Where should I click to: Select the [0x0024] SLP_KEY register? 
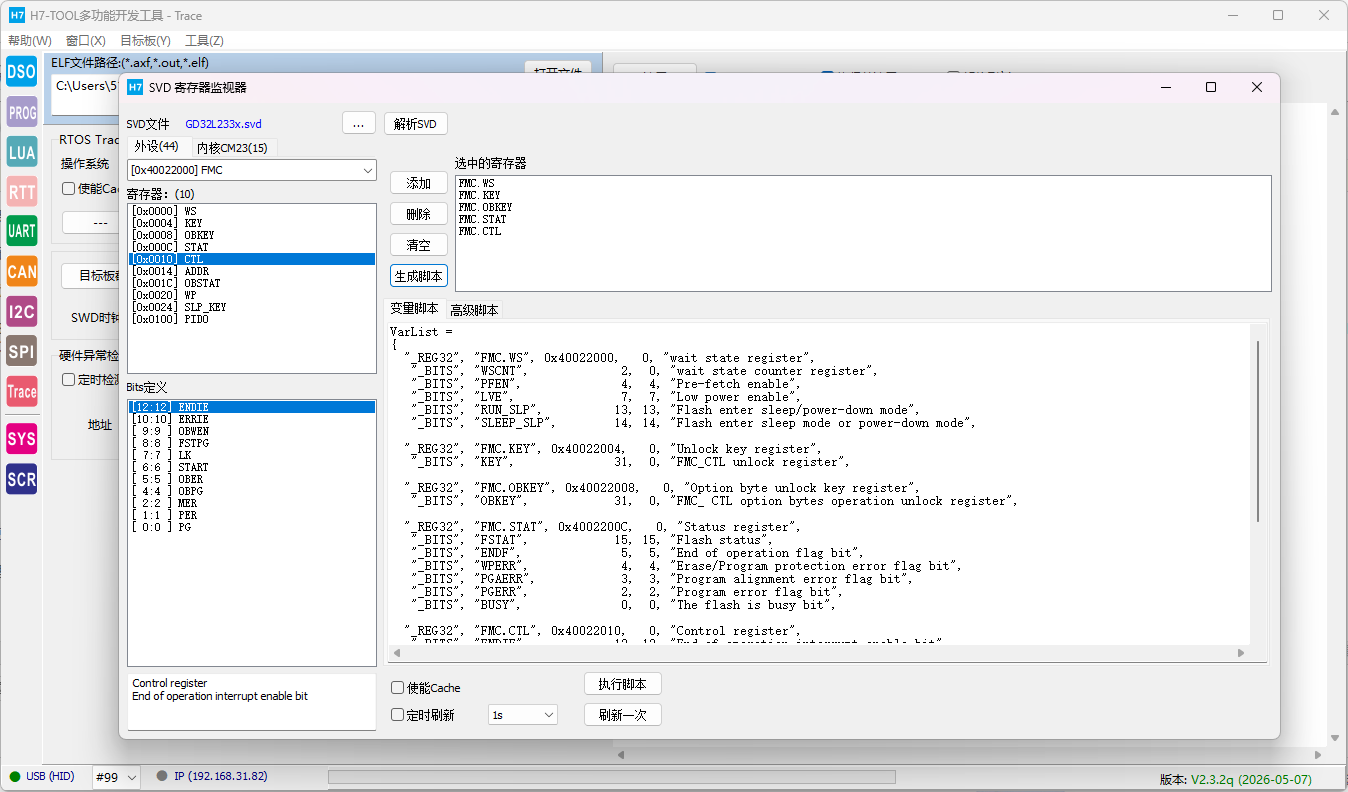click(252, 307)
